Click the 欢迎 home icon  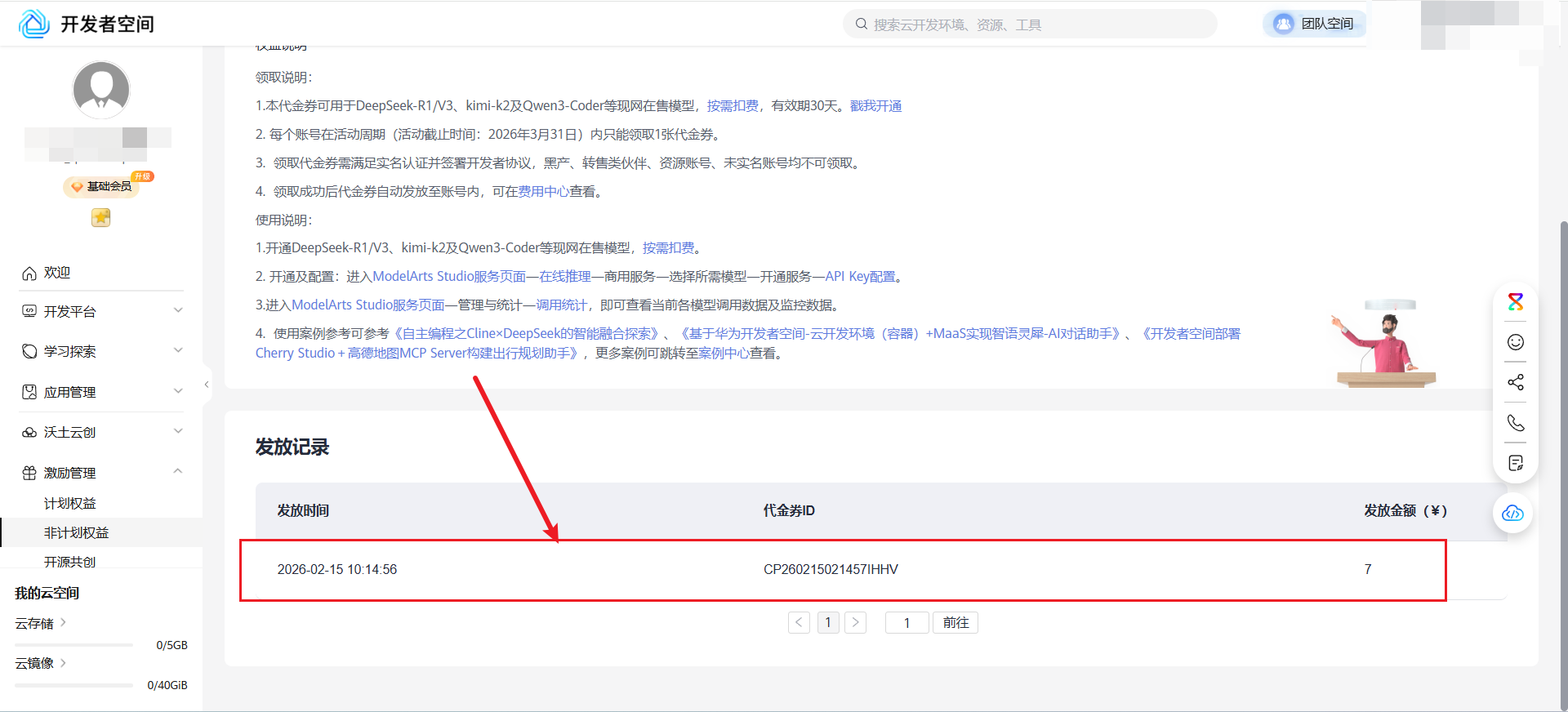29,273
